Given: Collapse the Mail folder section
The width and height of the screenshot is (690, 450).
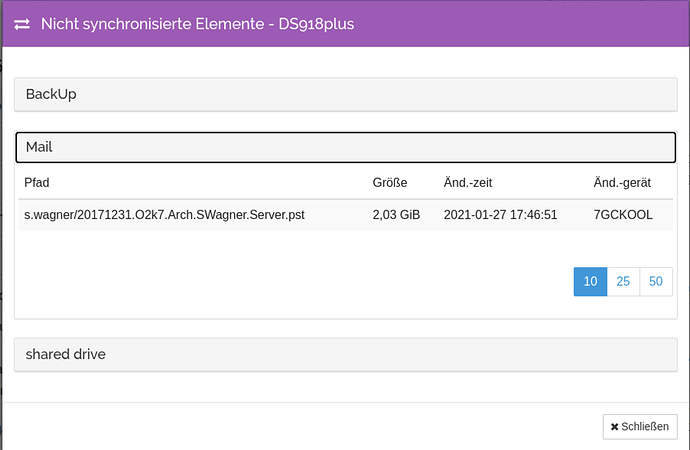Looking at the screenshot, I should click(345, 147).
